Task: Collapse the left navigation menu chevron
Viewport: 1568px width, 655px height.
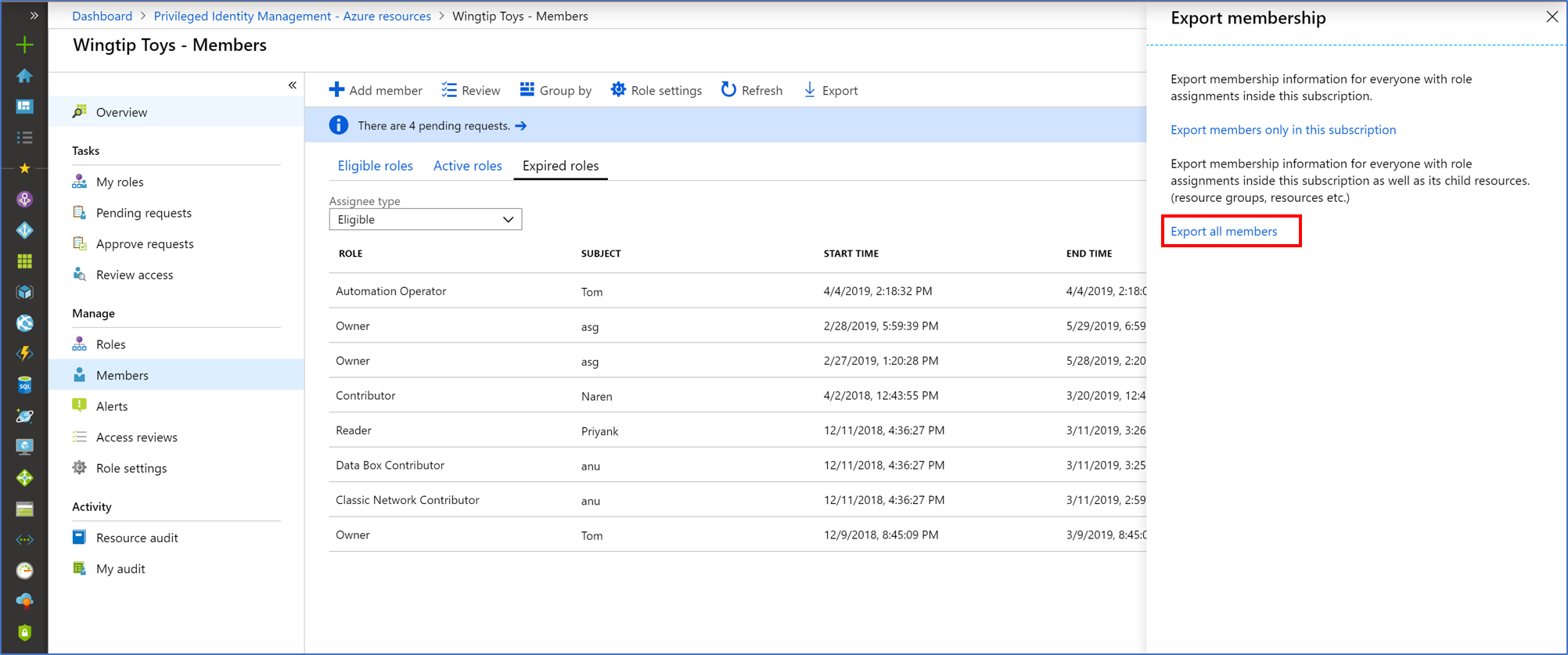Action: (x=293, y=85)
